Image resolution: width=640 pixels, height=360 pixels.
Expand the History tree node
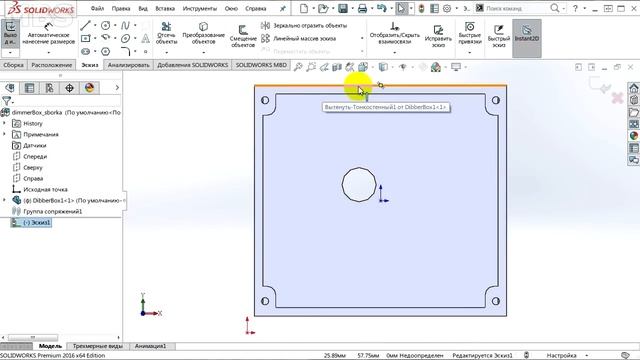pyautogui.click(x=4, y=123)
